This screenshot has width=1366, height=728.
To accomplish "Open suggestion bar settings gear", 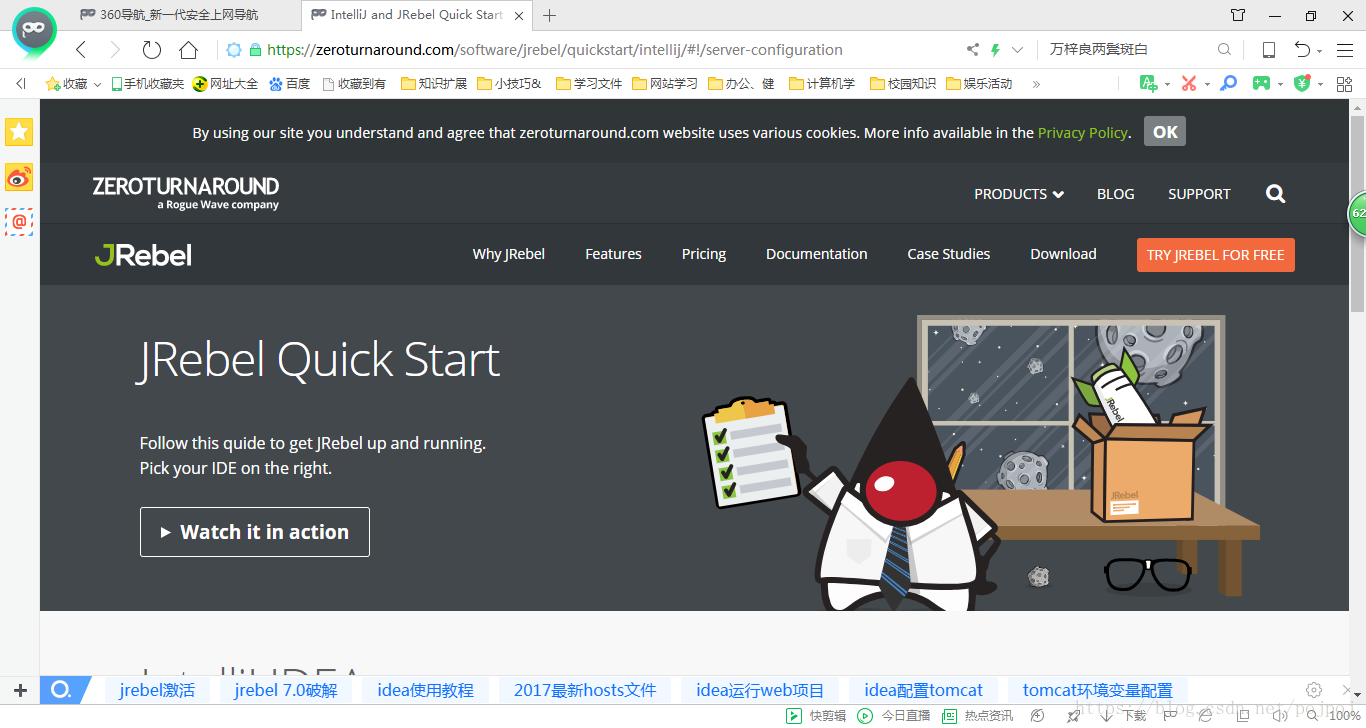I will point(1314,690).
